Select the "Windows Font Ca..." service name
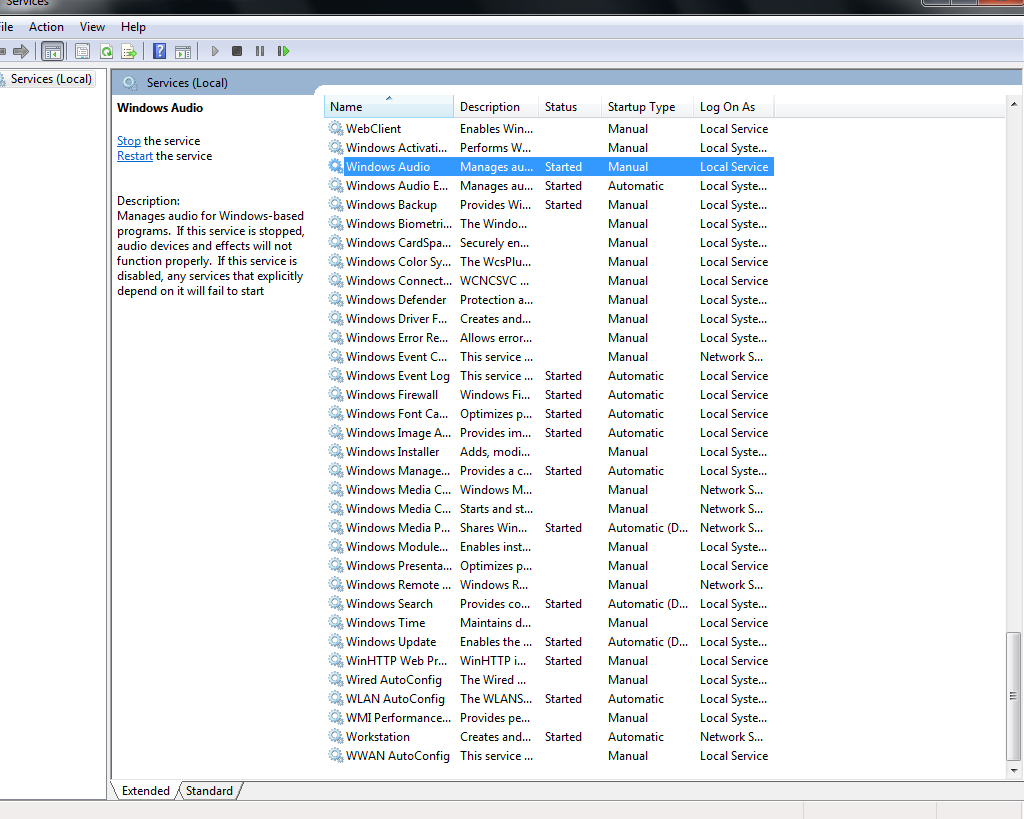The image size is (1024, 819). [397, 413]
